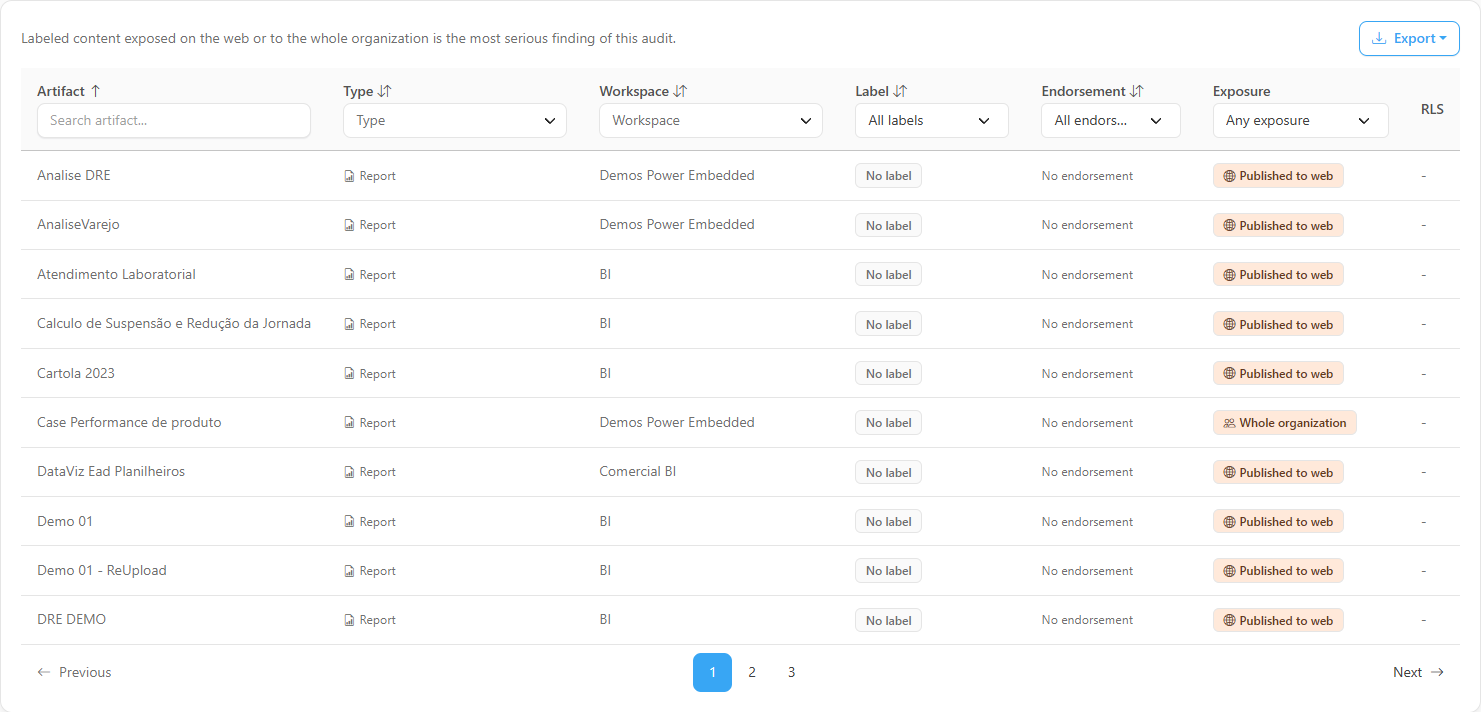This screenshot has height=713, width=1481.
Task: Expand the All endorsements filter
Action: tap(1111, 121)
